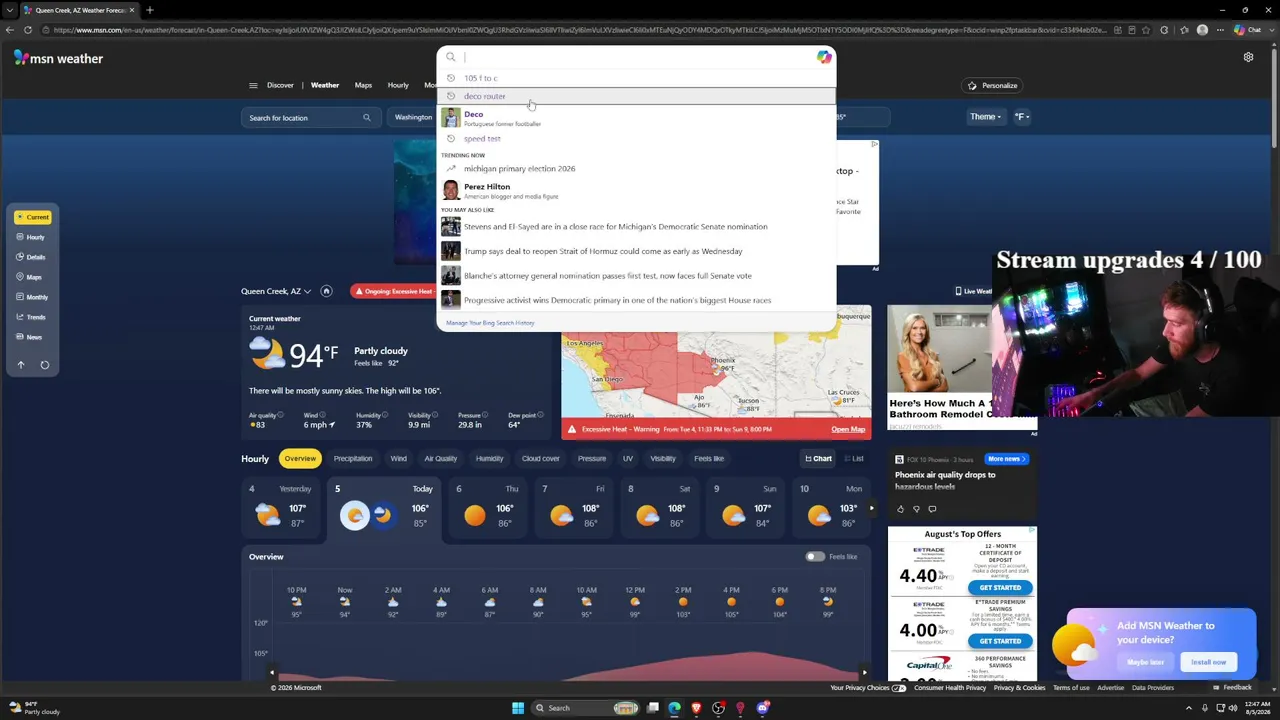Click the More news button
Screen dimensions: 1280x720
click(x=1006, y=459)
